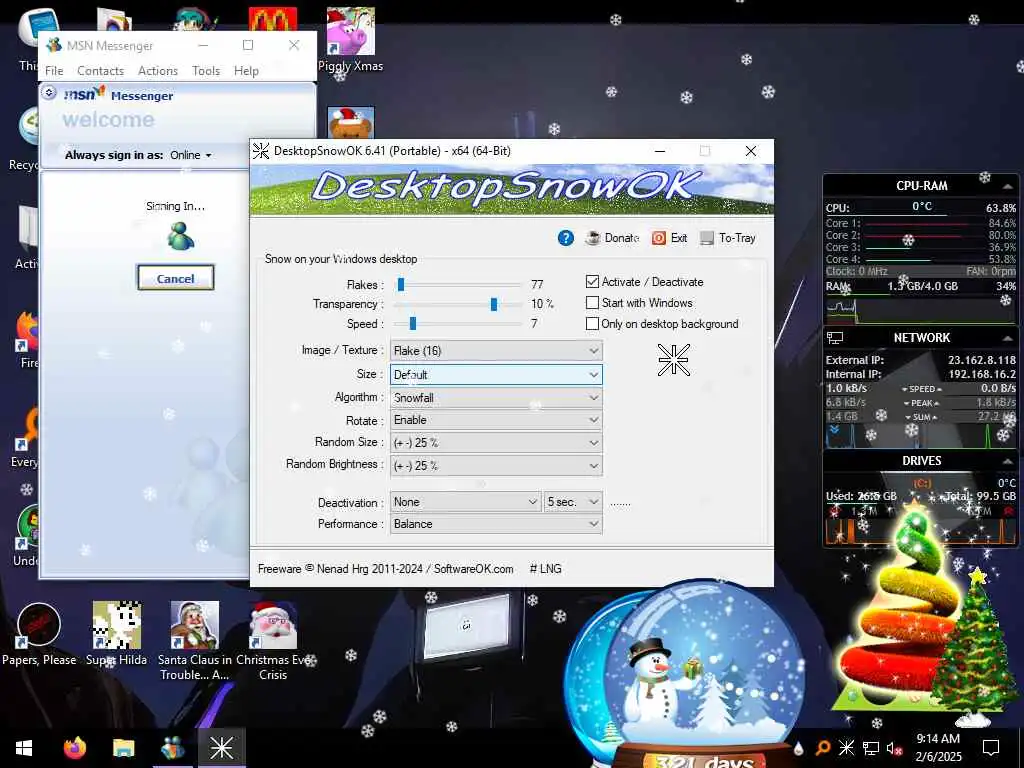Collapse the DRIVES widget section

1006,461
